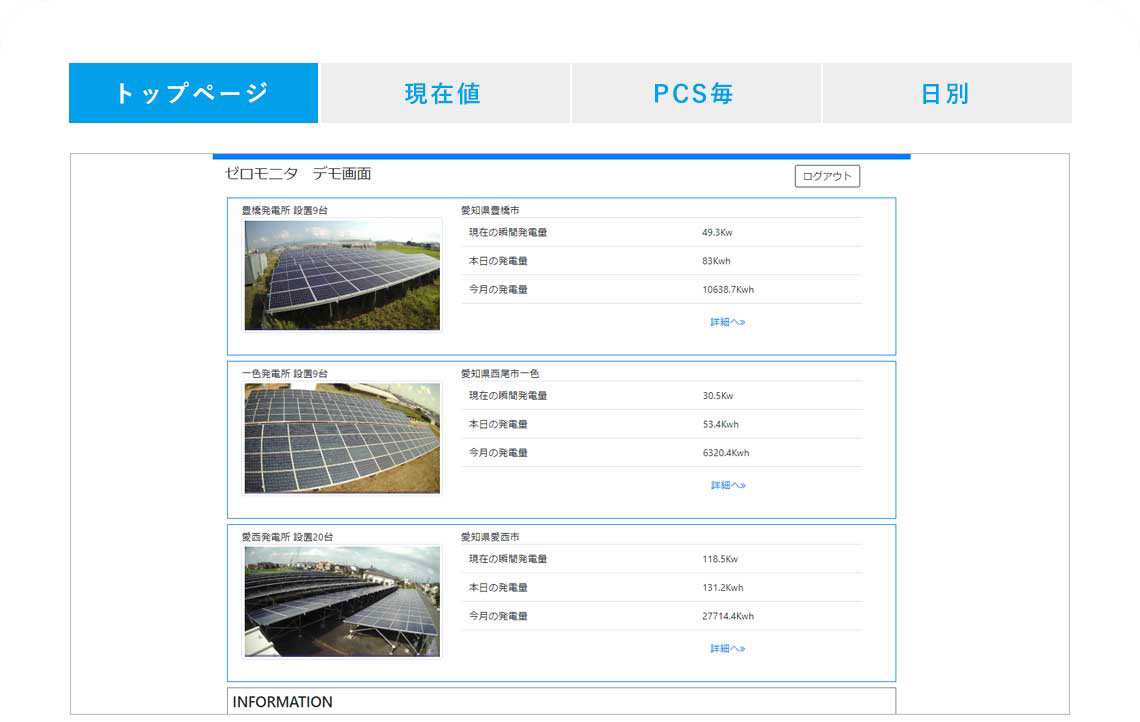This screenshot has width=1140, height=722.
Task: Click the ゼロモニタ デモ画面 title
Action: (x=298, y=174)
